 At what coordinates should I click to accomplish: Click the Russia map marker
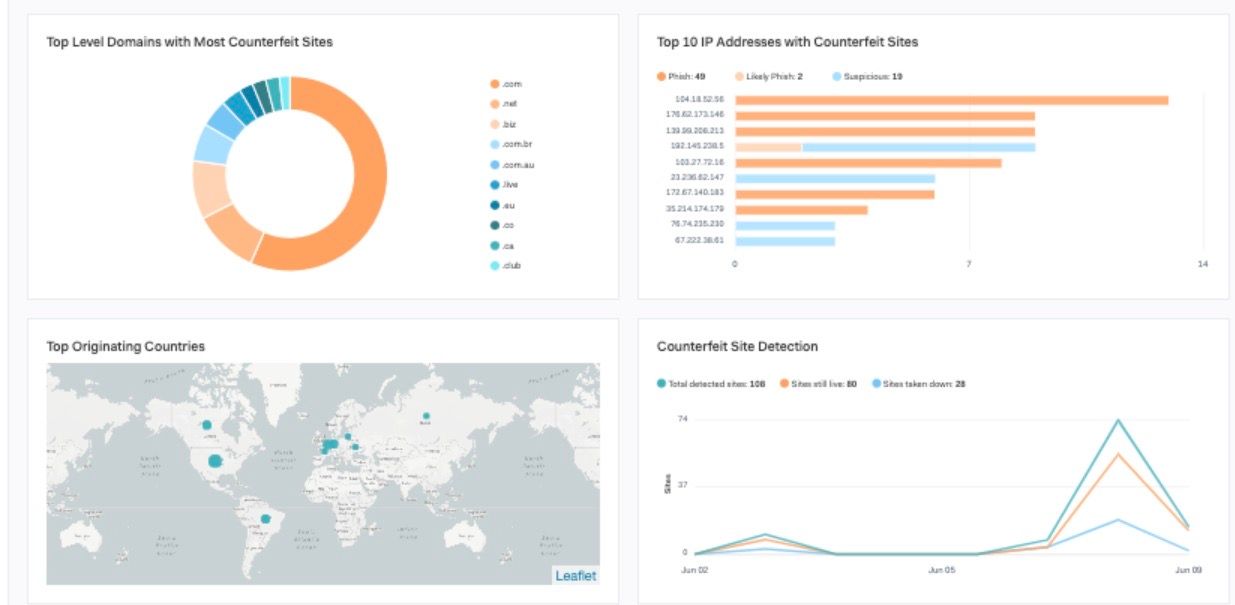point(426,415)
